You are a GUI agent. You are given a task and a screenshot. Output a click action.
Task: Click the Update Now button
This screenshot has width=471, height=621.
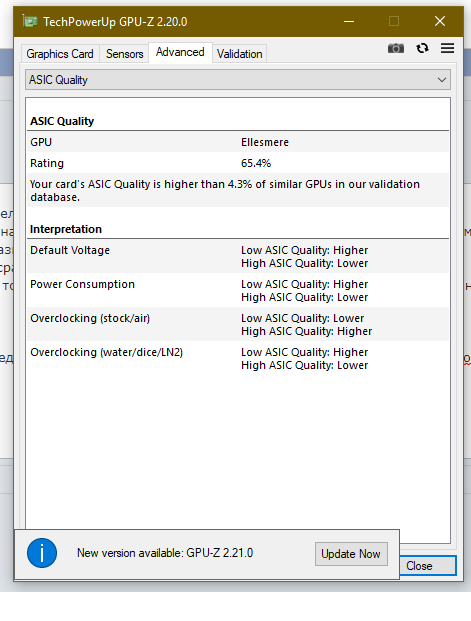tap(351, 554)
